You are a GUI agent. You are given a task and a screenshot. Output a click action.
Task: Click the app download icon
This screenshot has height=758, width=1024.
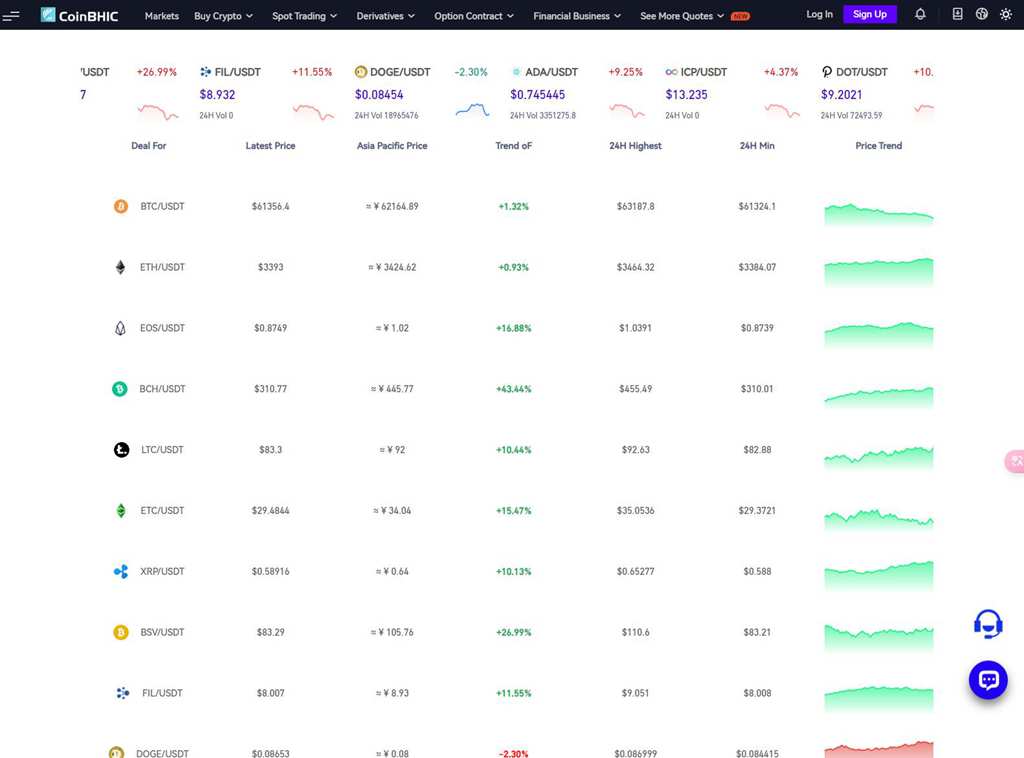tap(957, 14)
